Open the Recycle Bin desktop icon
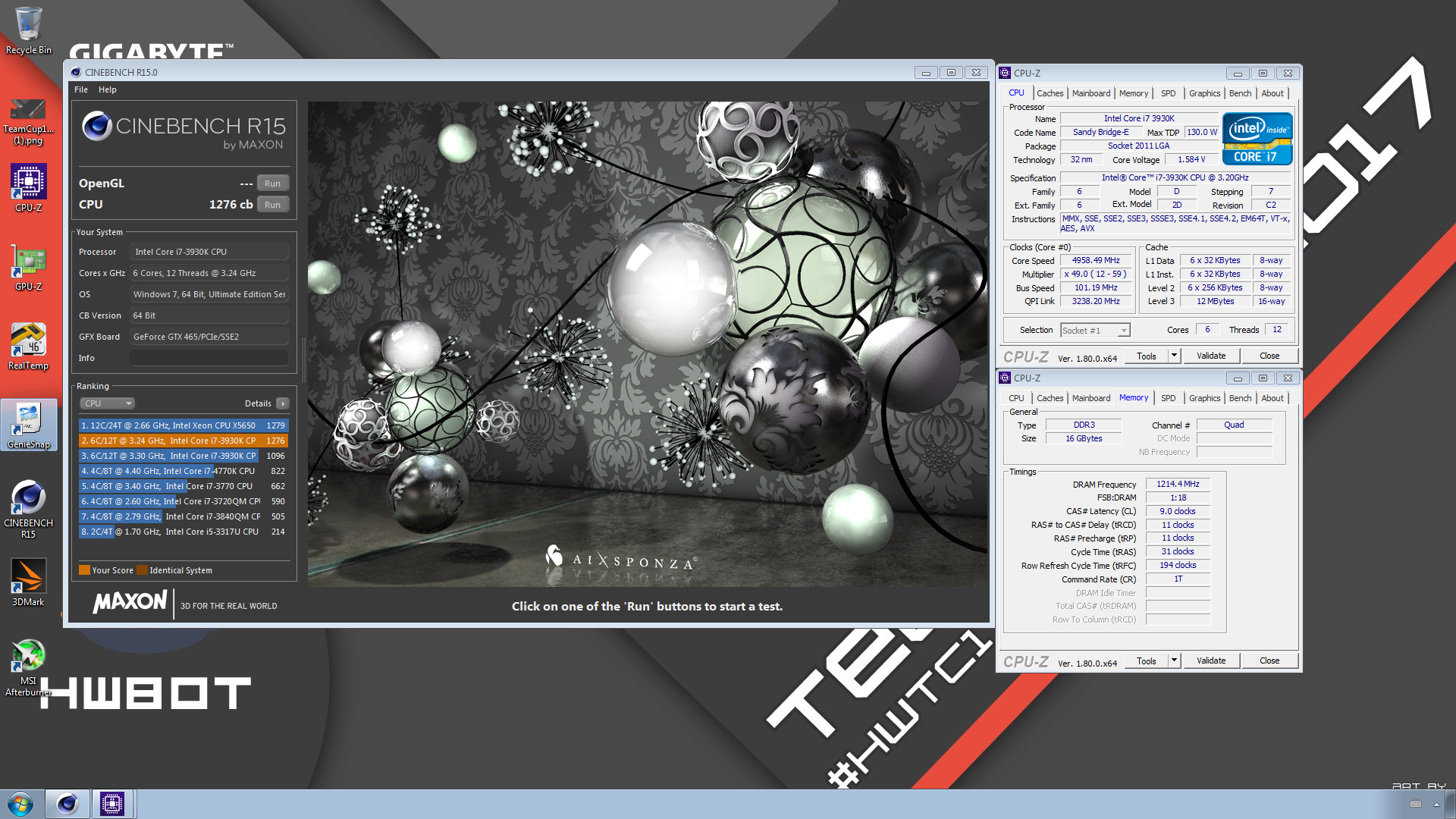 (x=28, y=30)
